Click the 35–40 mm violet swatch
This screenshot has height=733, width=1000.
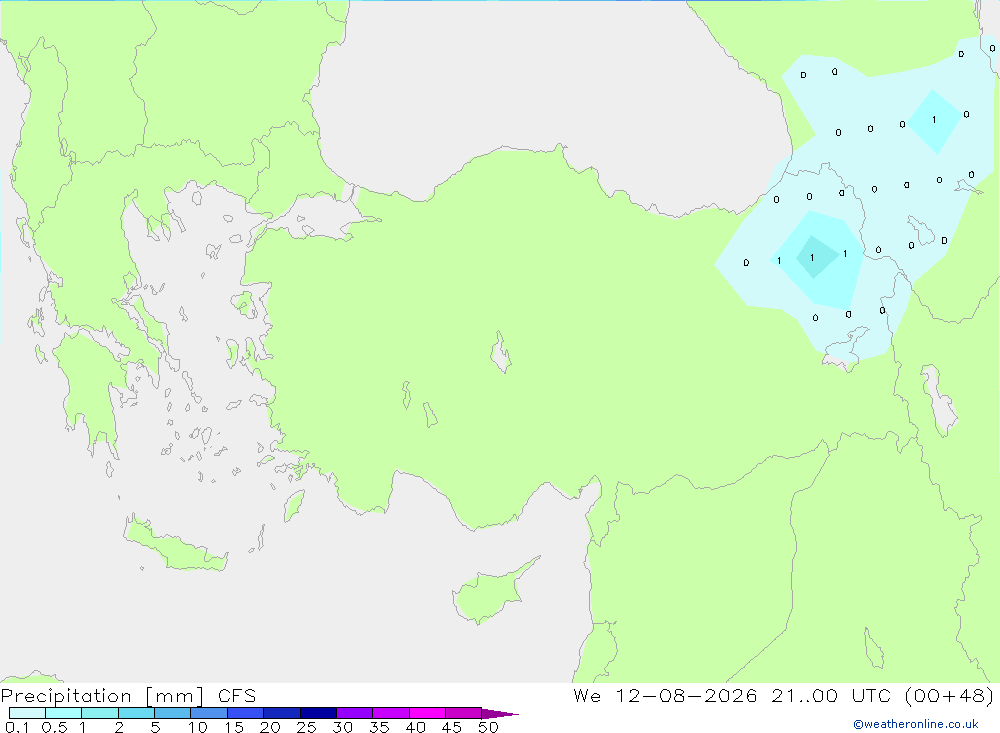(x=390, y=713)
